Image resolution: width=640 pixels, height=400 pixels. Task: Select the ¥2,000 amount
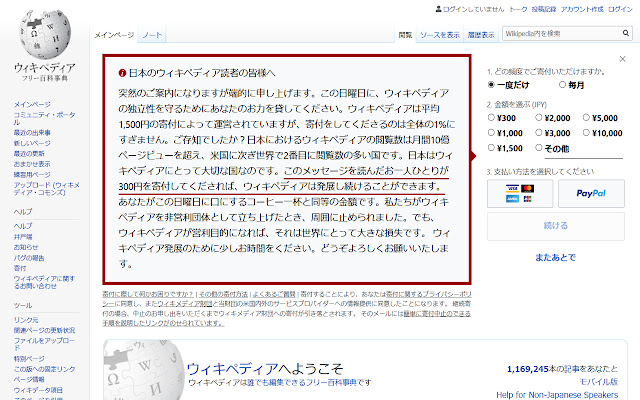point(538,118)
